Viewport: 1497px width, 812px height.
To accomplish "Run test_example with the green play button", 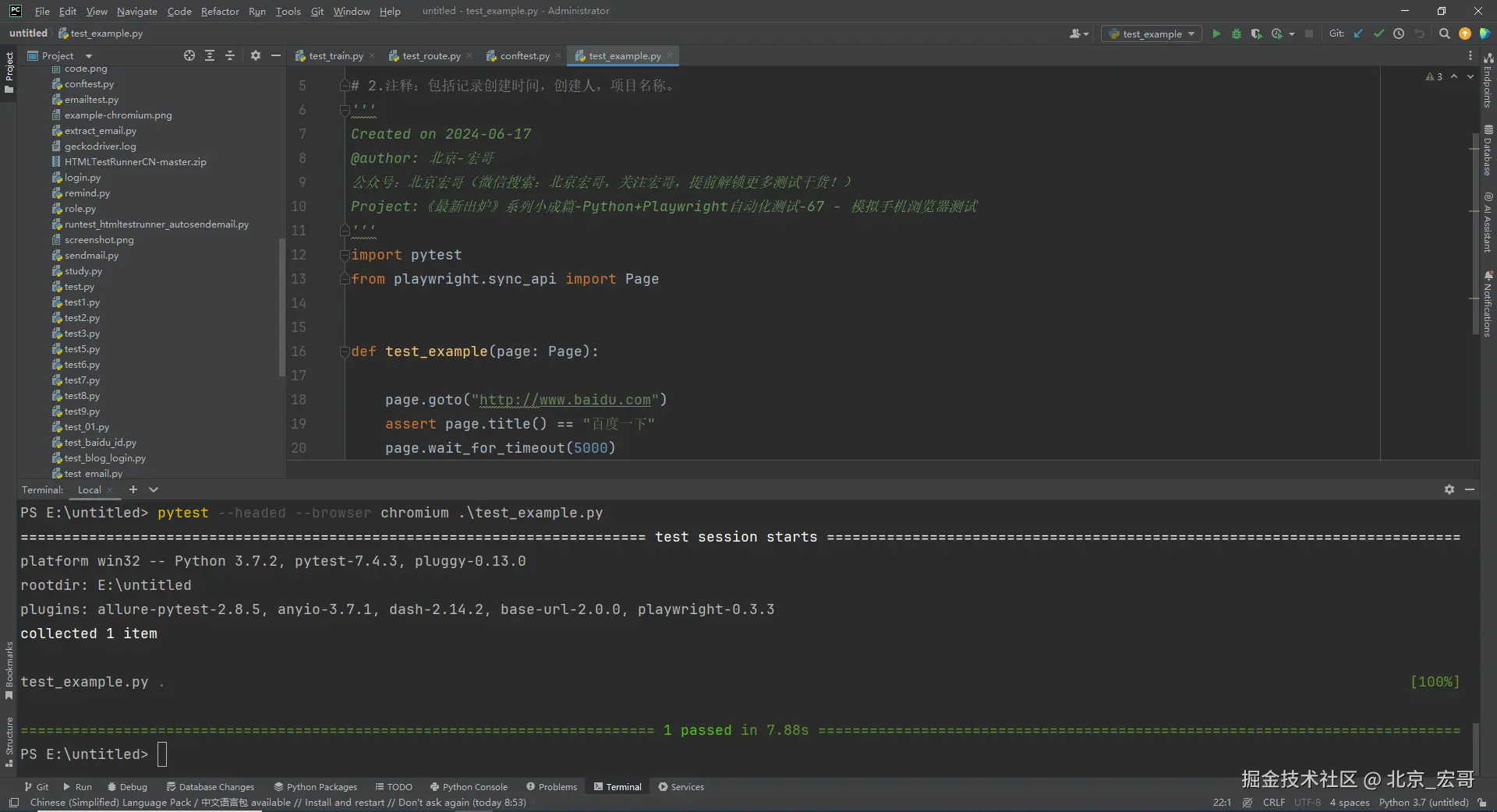I will (1216, 34).
